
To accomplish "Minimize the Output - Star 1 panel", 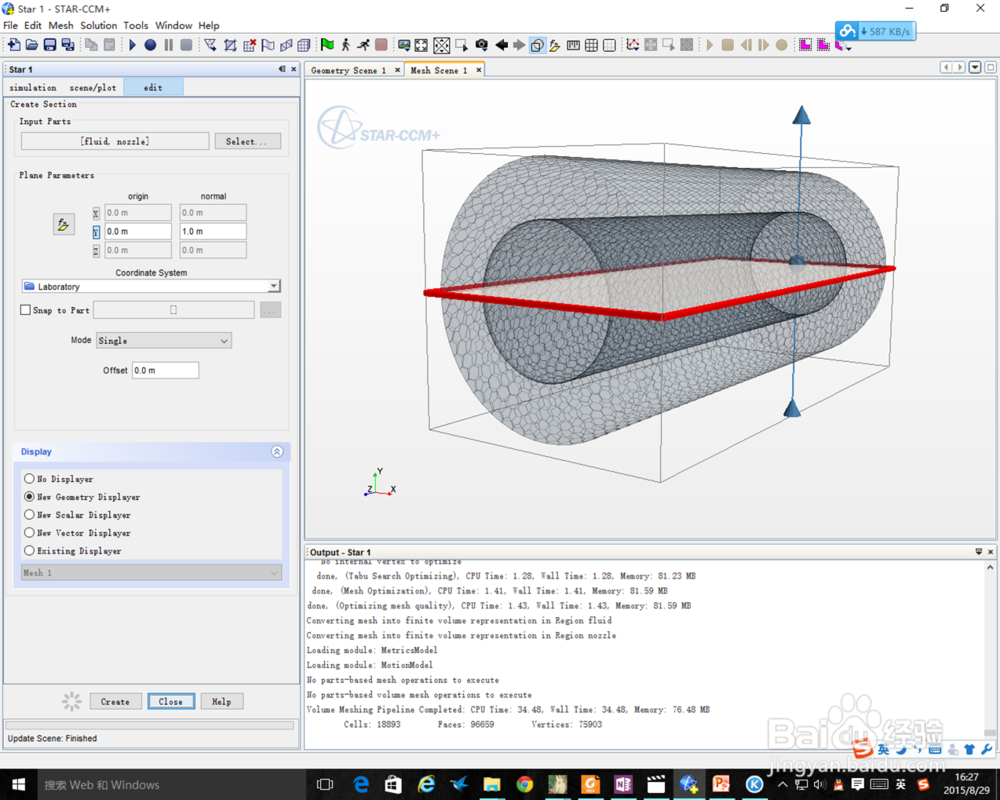I will [x=979, y=552].
